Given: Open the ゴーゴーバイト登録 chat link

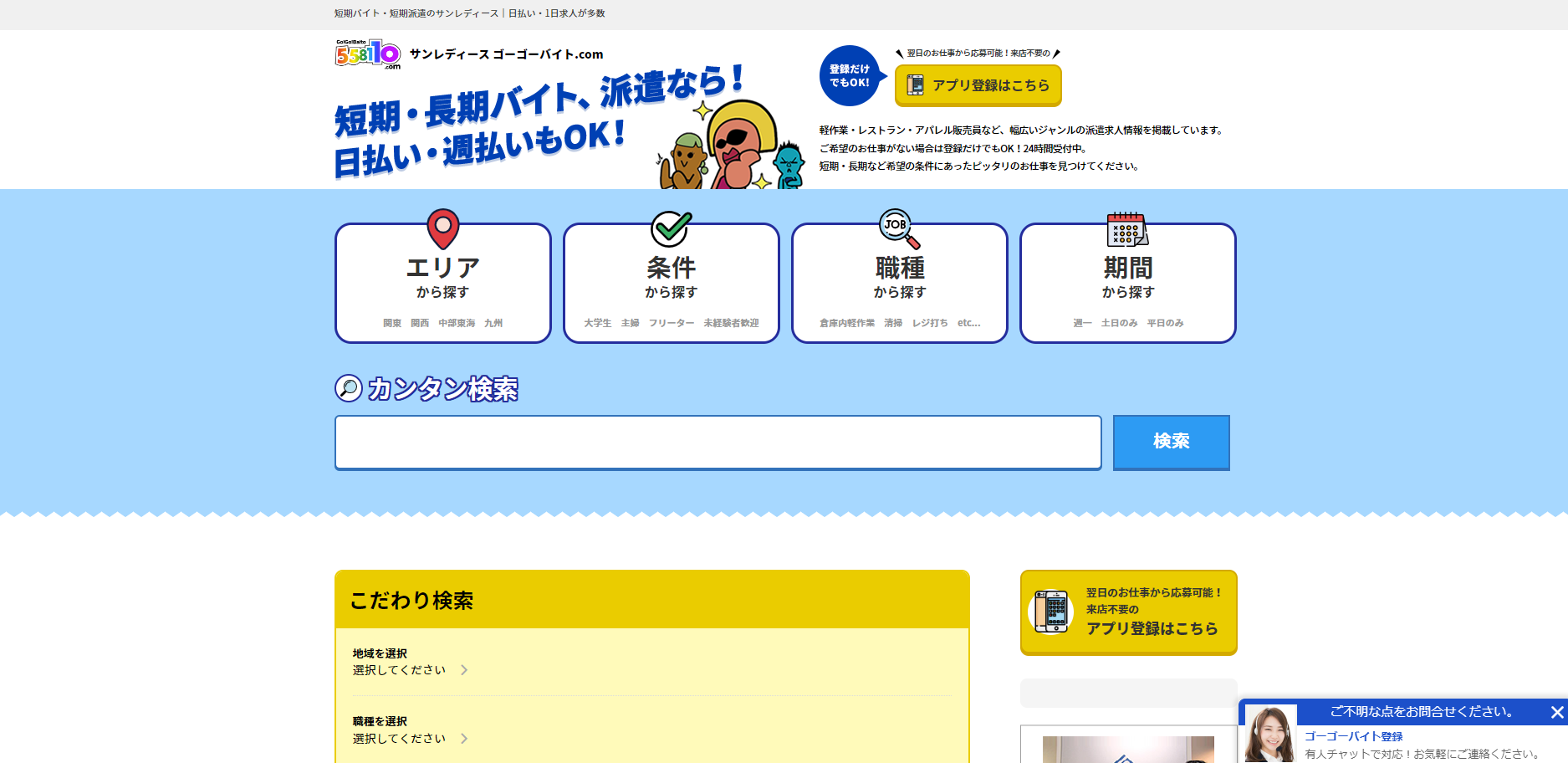Looking at the screenshot, I should tap(1354, 736).
